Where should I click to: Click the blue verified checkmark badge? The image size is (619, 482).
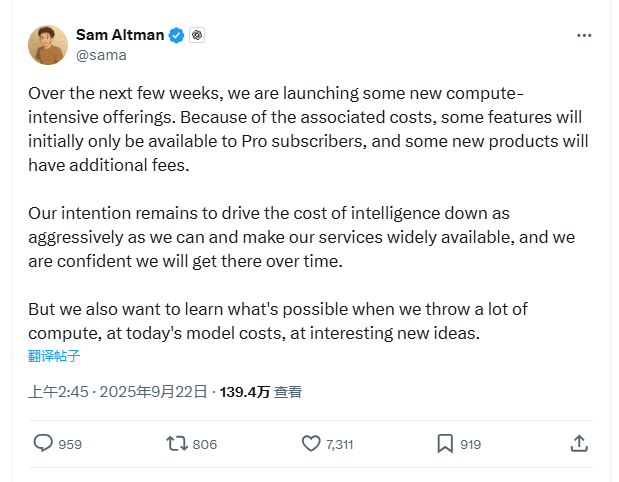click(176, 35)
